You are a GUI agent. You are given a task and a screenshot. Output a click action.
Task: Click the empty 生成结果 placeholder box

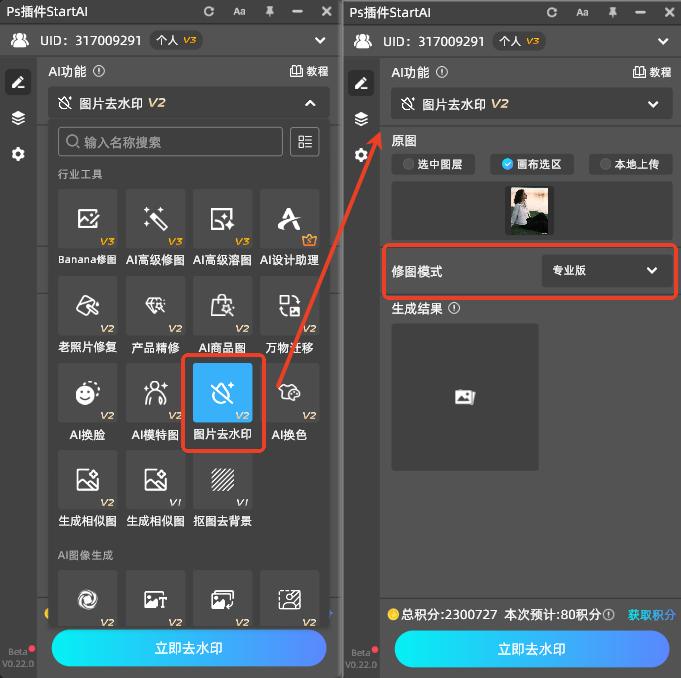(465, 397)
